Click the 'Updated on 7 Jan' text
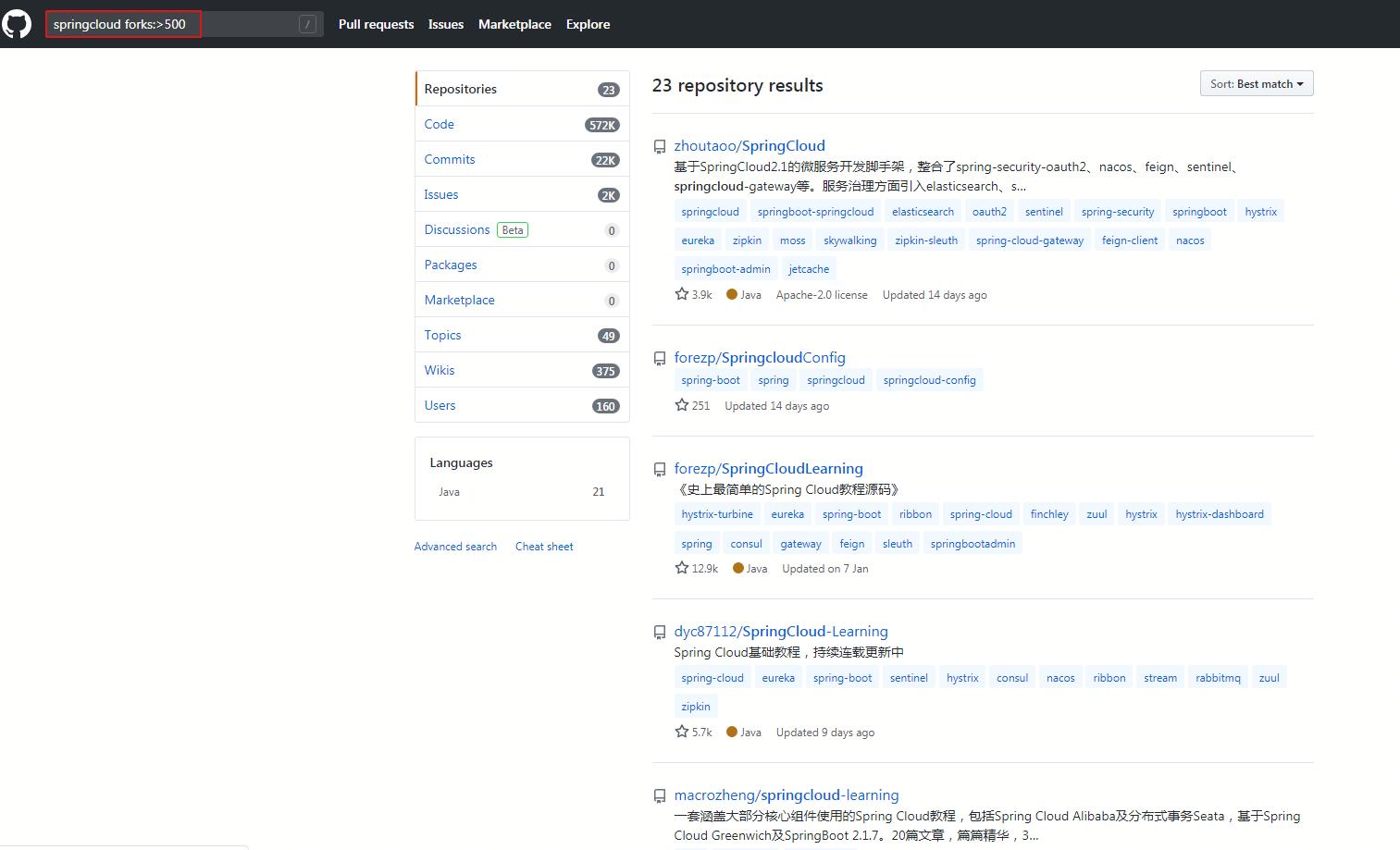Screen dimensions: 1400x850 [825, 569]
